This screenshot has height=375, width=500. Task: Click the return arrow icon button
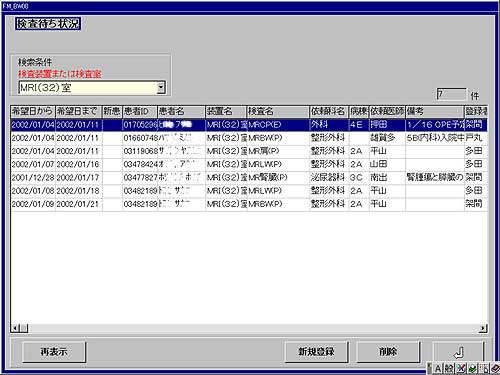tap(459, 352)
